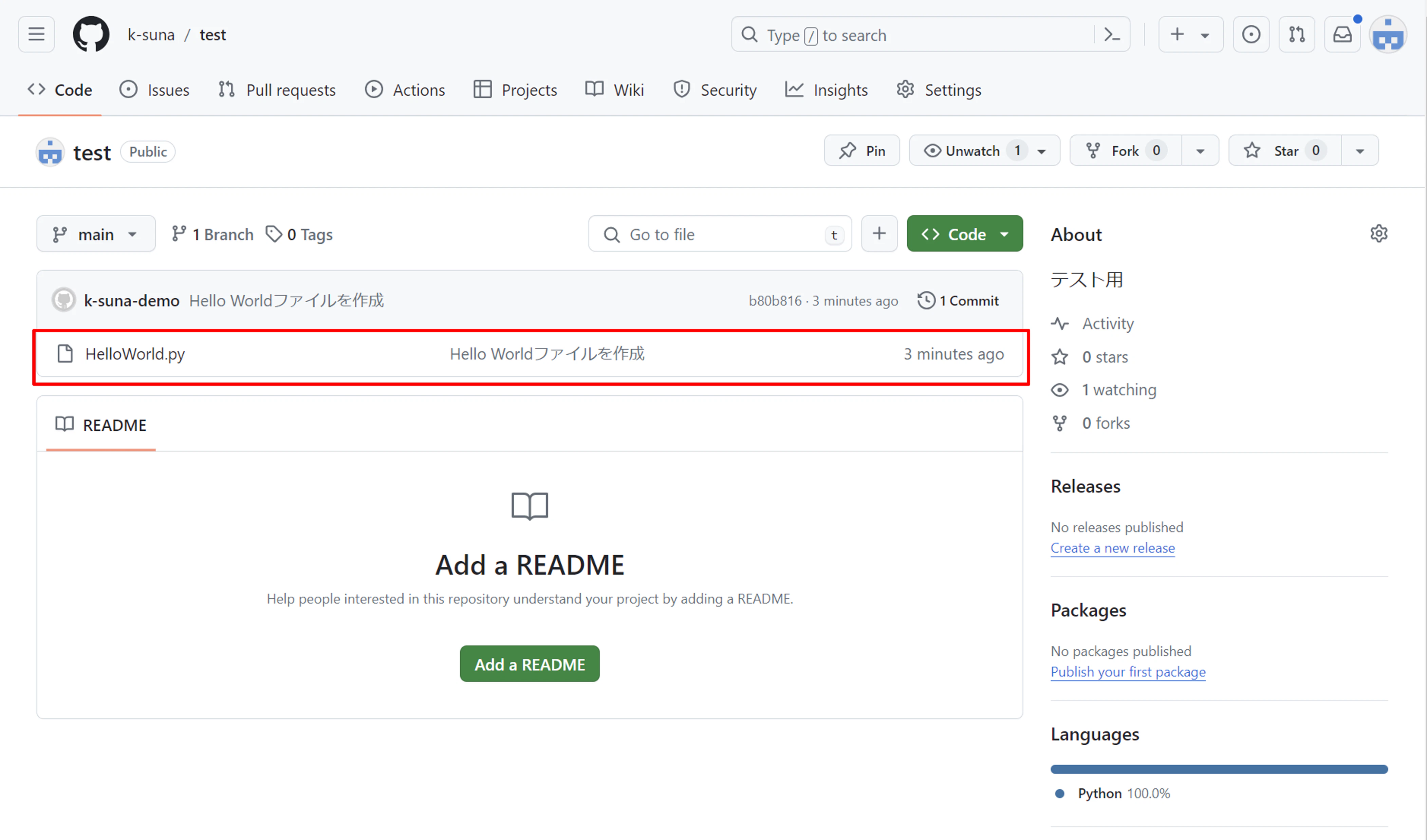Open the green Code dropdown
The image size is (1427, 840).
click(x=964, y=233)
